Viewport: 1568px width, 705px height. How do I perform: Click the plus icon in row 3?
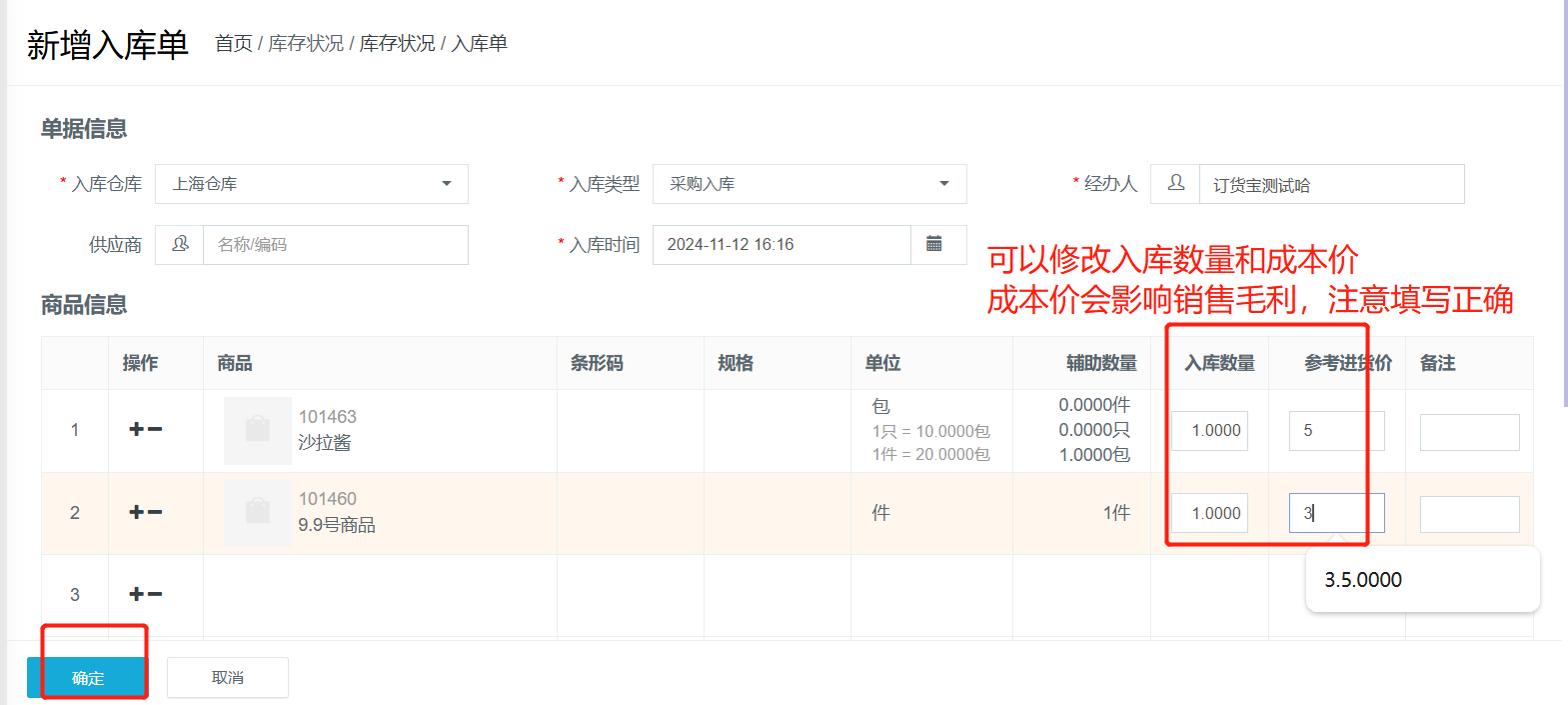coord(136,594)
